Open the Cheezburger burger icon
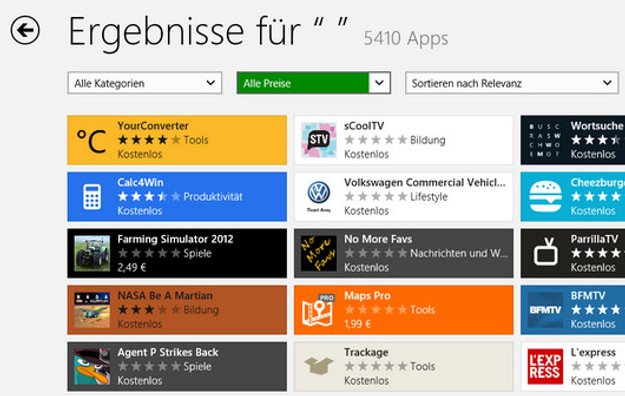Screen dimensions: 625x396 [545, 197]
